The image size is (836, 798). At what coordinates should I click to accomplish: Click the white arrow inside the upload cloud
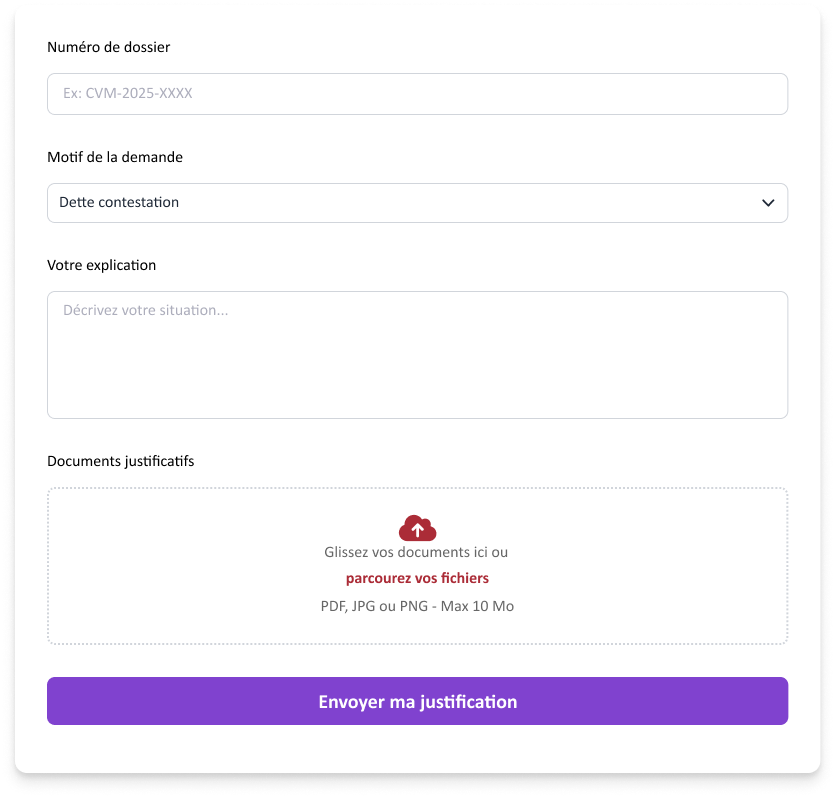point(418,530)
